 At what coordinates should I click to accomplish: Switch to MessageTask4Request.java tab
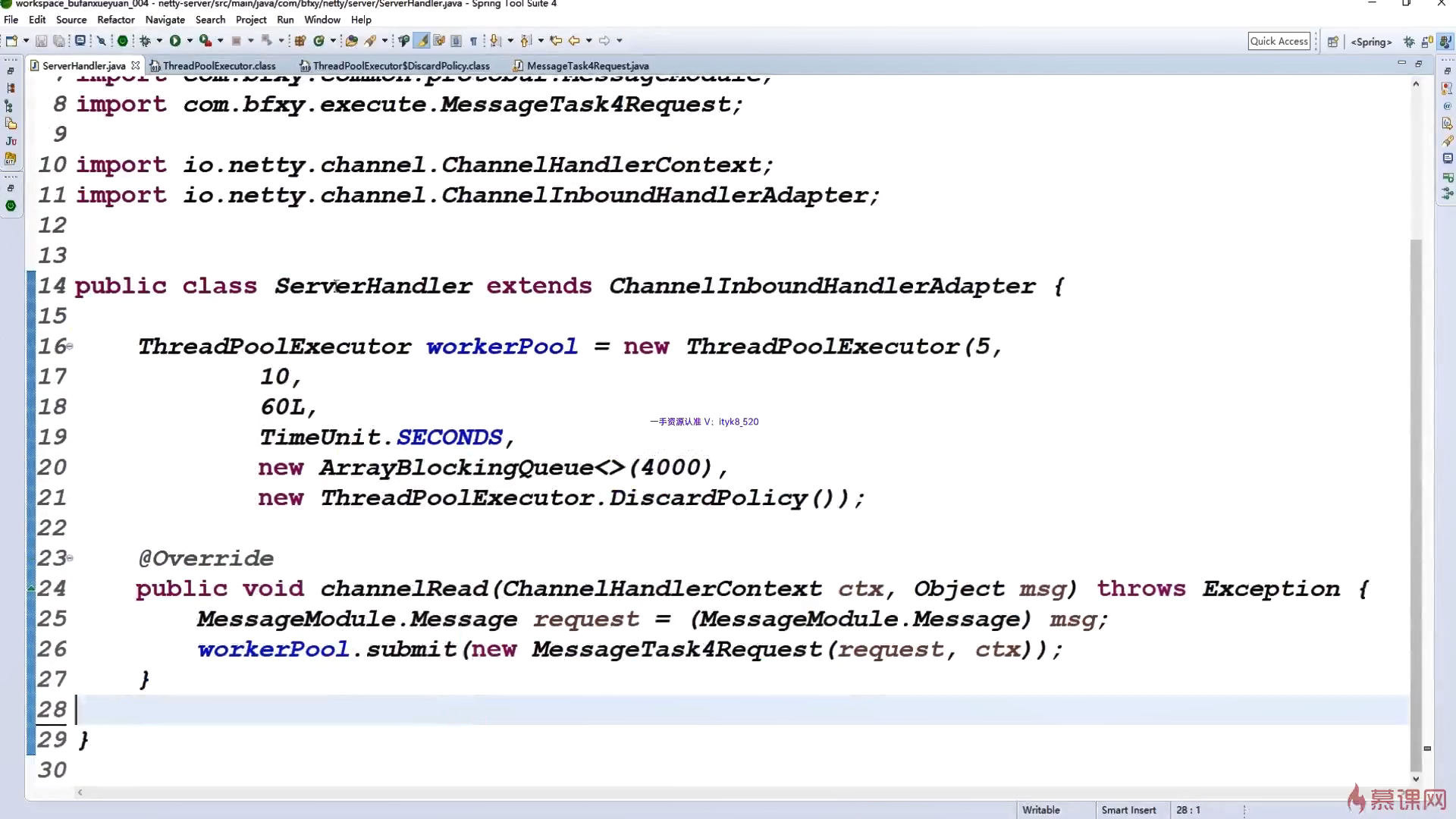(586, 66)
